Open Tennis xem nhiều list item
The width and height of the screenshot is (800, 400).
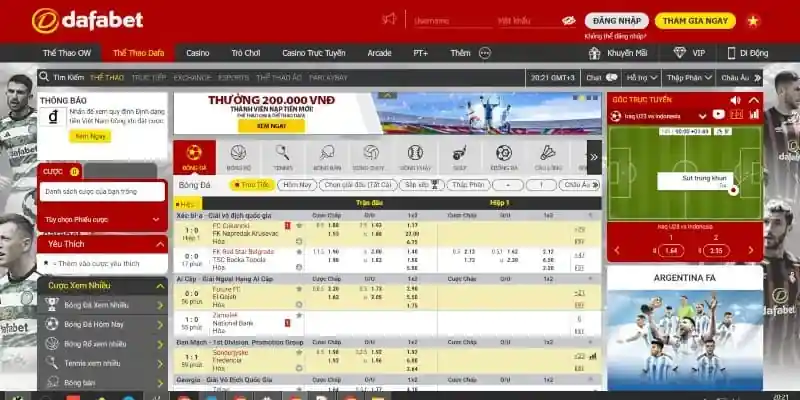103,363
